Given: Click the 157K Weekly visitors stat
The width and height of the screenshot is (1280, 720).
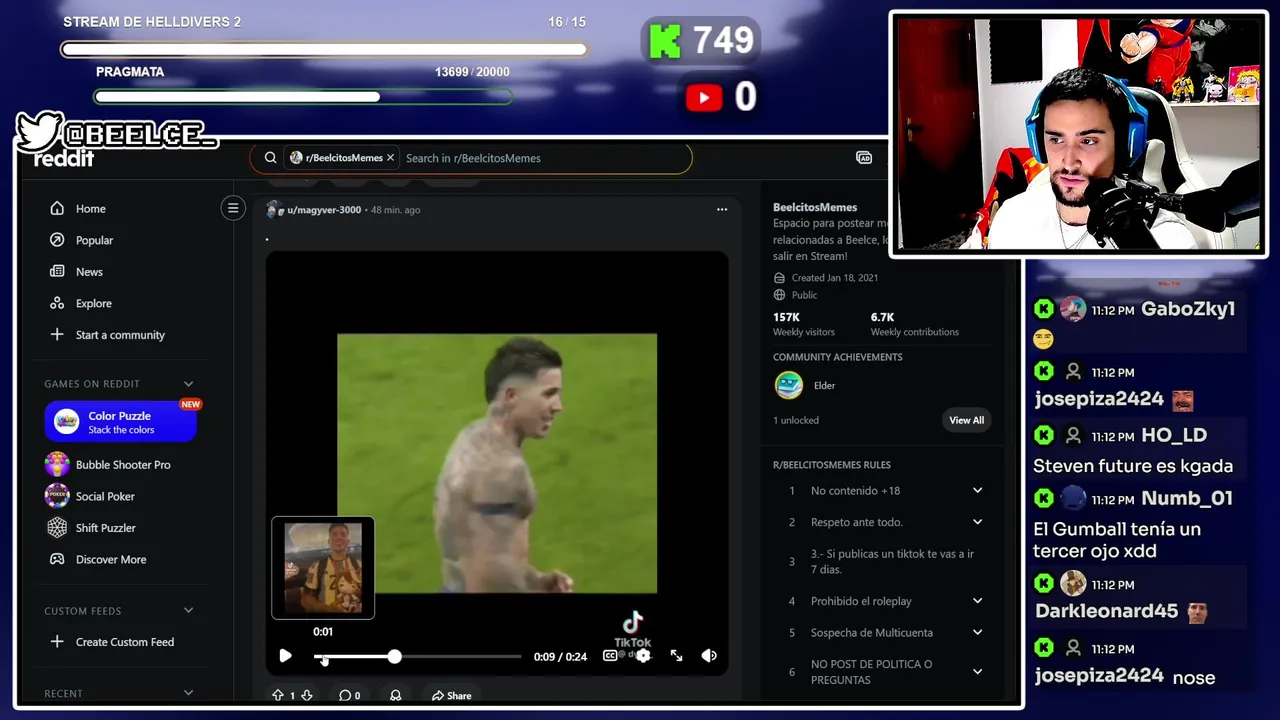Looking at the screenshot, I should tap(803, 324).
